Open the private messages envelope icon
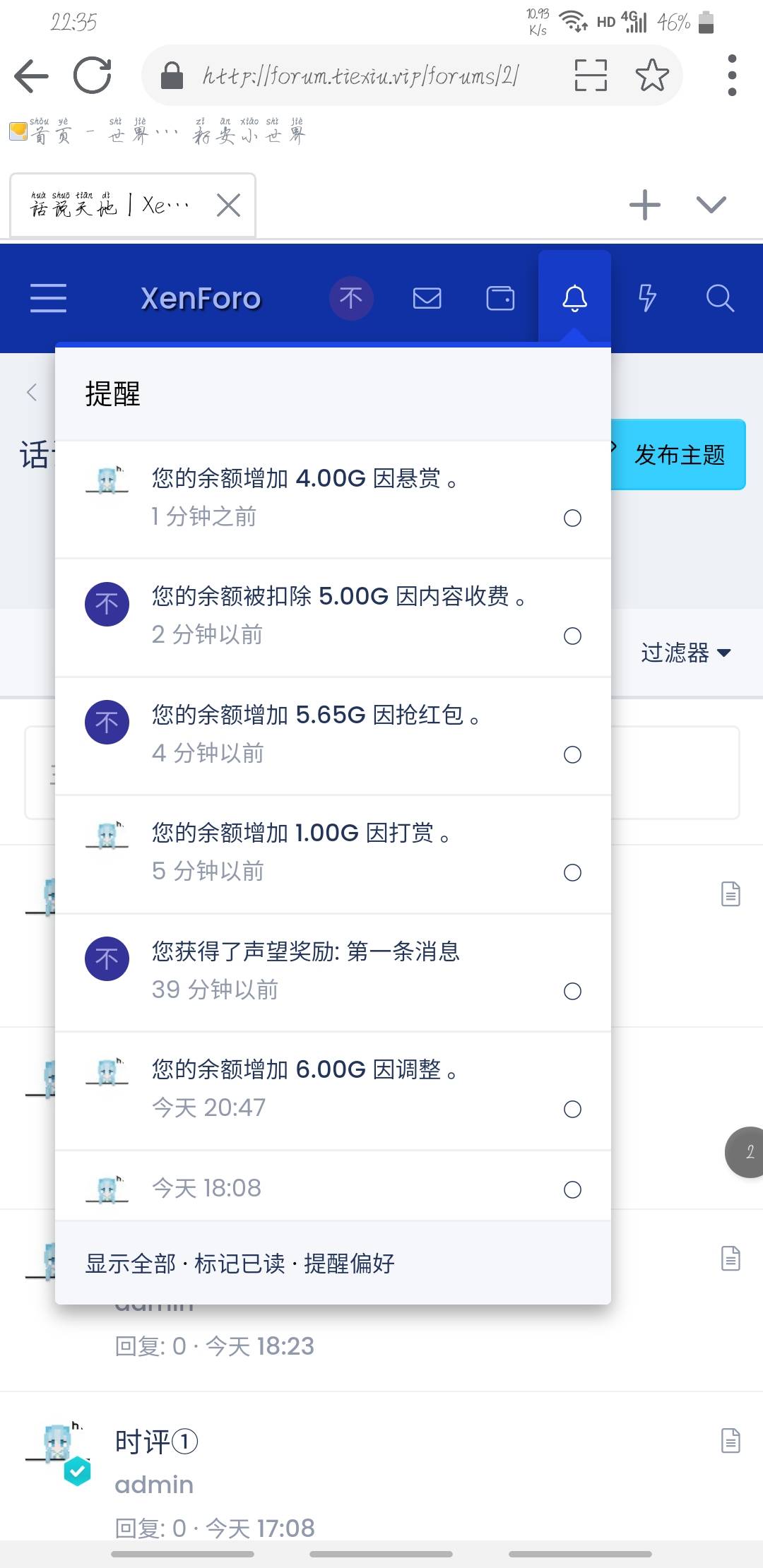The height and width of the screenshot is (1568, 763). pos(427,298)
